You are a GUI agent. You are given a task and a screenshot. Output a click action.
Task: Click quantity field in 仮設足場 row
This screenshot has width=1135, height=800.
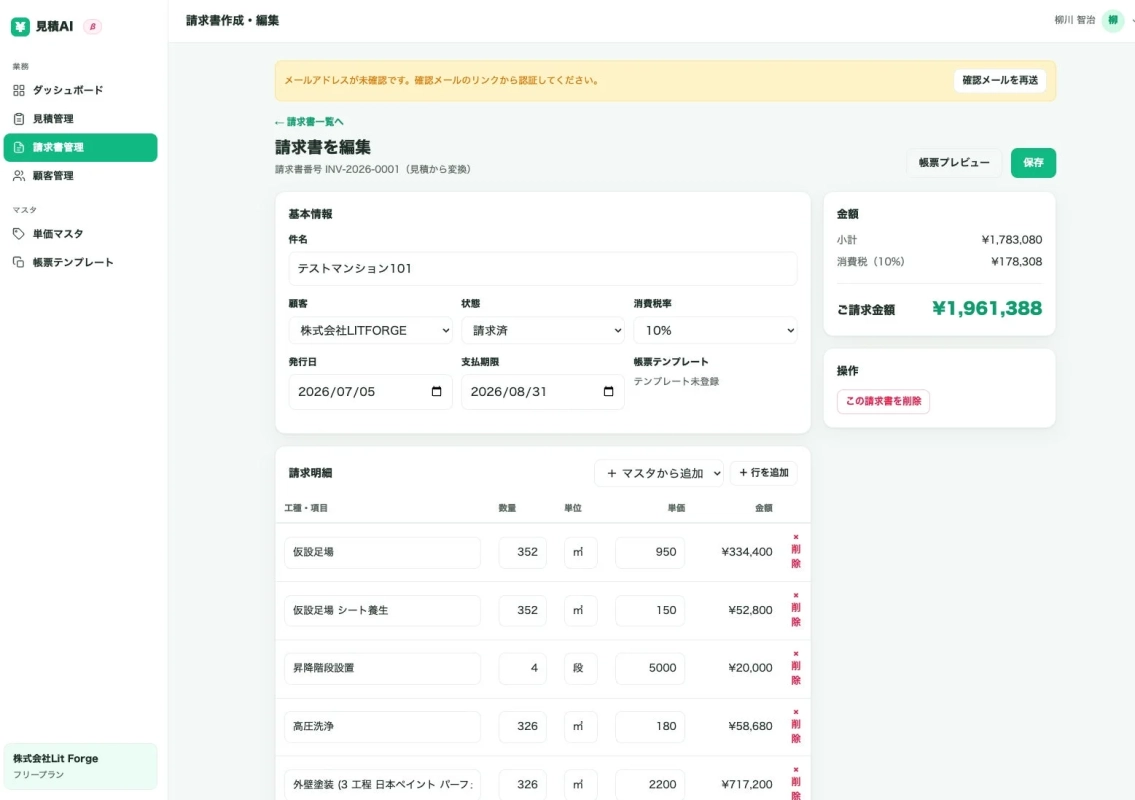pos(523,552)
